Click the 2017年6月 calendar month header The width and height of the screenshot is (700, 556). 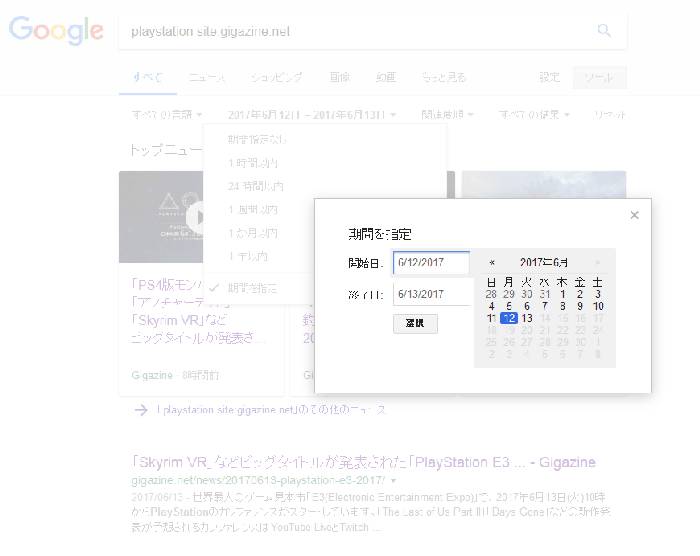544,263
